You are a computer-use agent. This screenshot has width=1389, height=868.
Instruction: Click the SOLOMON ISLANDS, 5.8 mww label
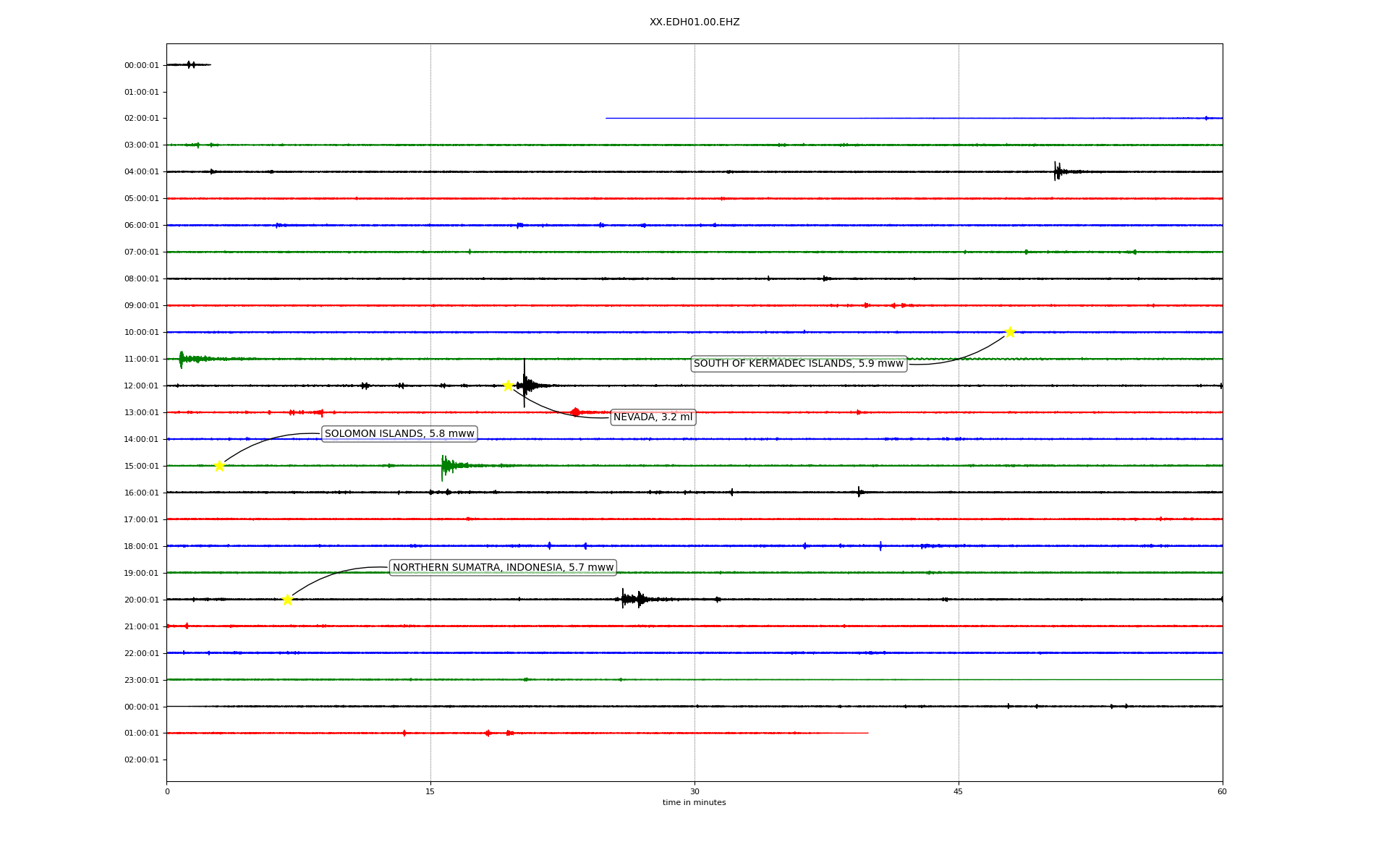399,434
